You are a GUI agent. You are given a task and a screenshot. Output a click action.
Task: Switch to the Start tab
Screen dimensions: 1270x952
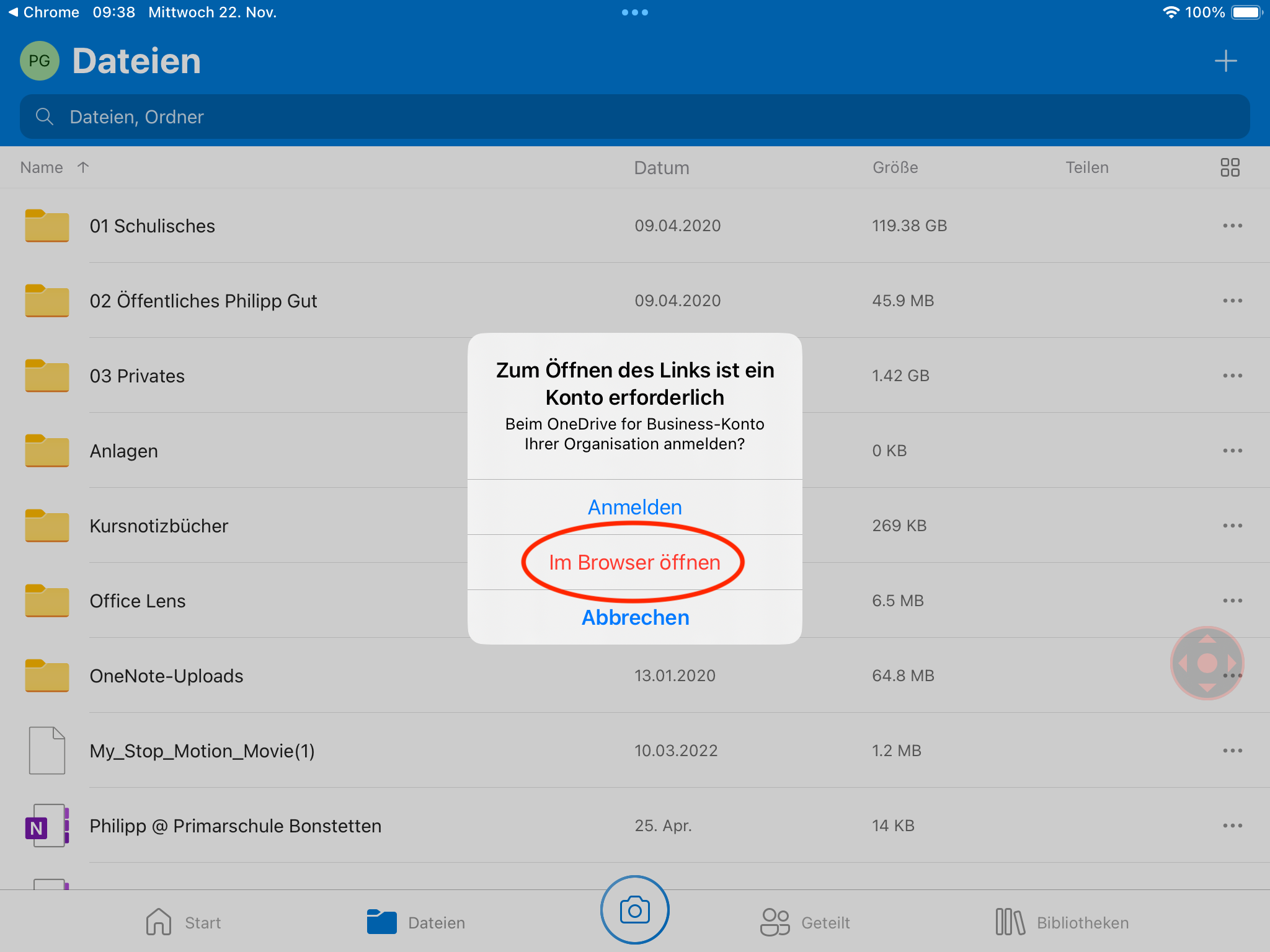click(184, 923)
